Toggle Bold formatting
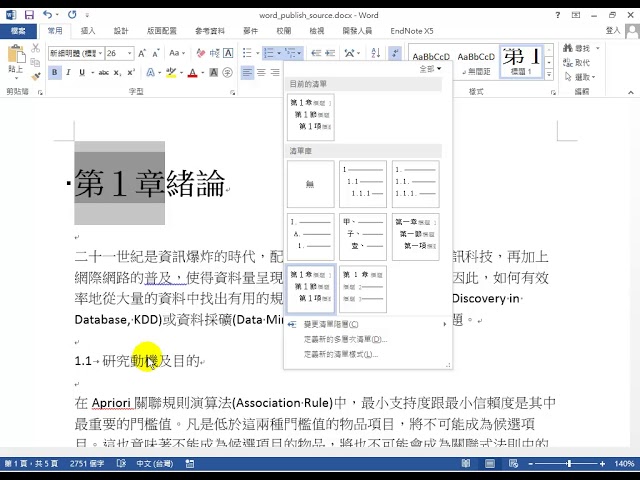The width and height of the screenshot is (640, 480). click(55, 73)
